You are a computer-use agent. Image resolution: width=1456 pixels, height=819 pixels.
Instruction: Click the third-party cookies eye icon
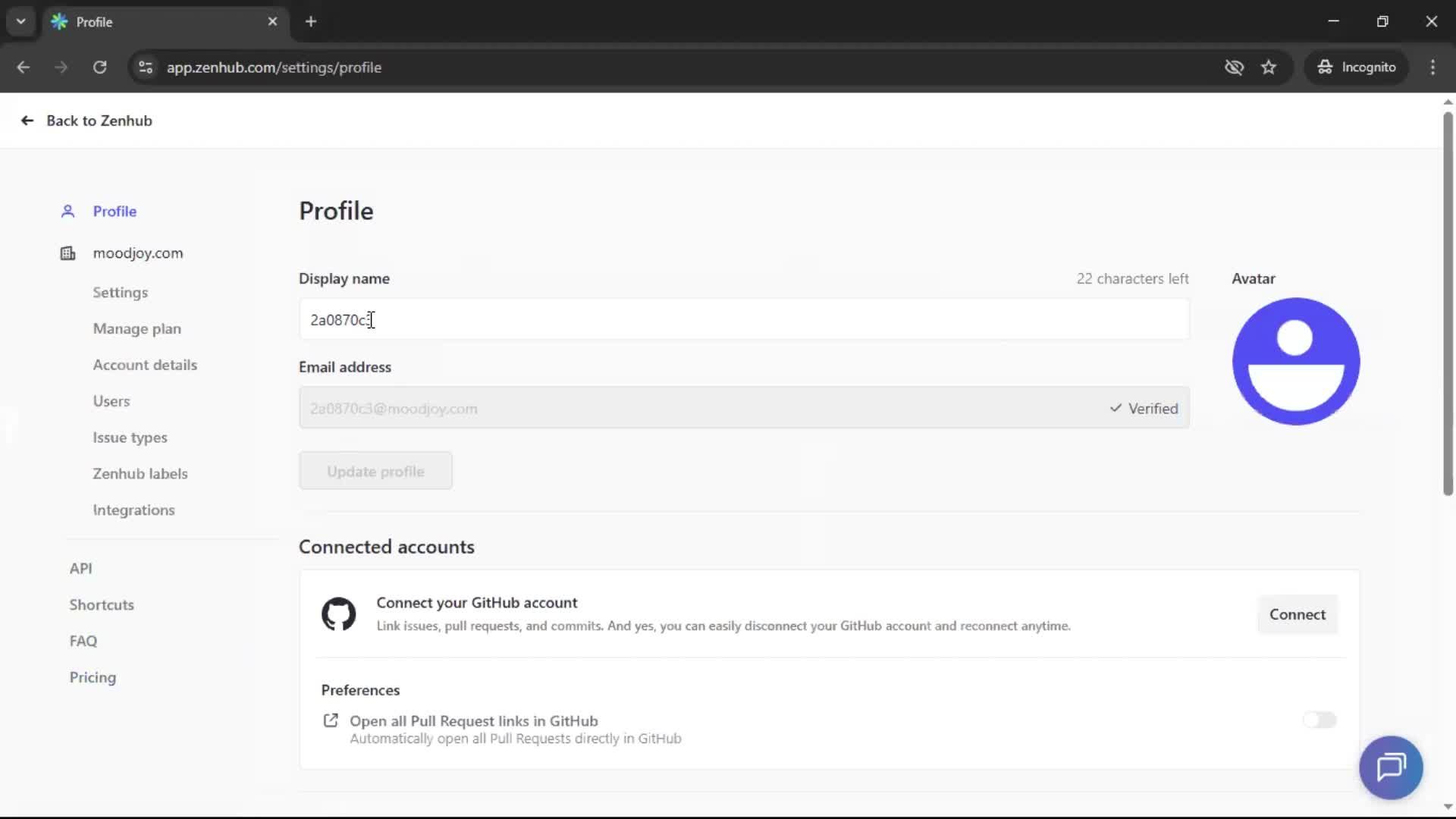click(1235, 67)
